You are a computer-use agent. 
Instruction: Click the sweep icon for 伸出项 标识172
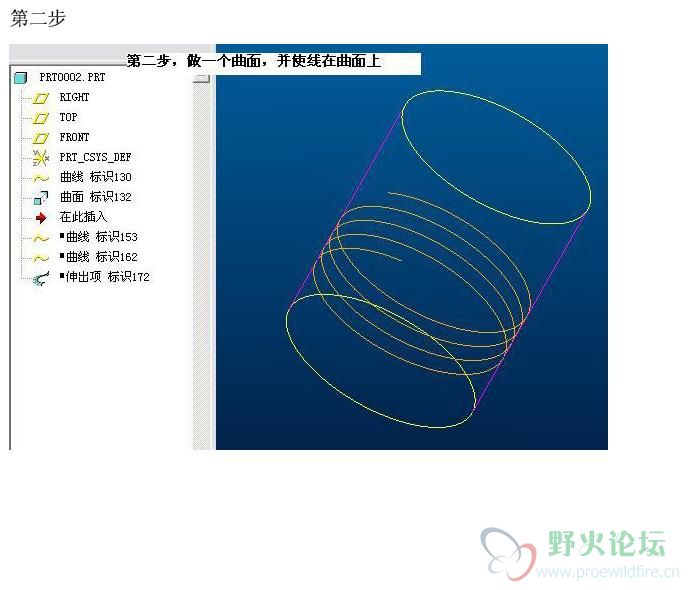[41, 278]
